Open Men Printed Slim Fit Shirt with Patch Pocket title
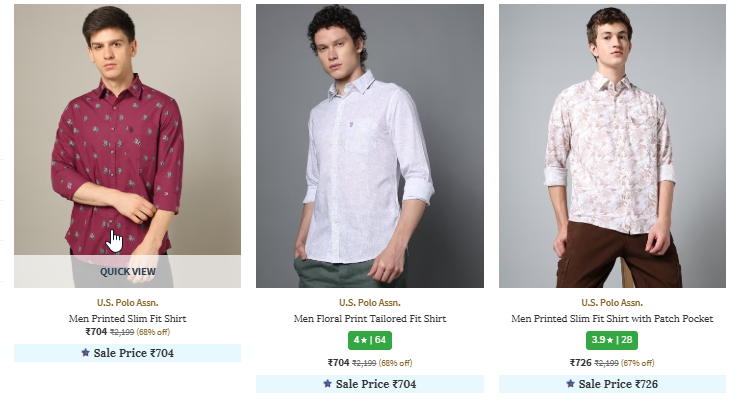 611,319
